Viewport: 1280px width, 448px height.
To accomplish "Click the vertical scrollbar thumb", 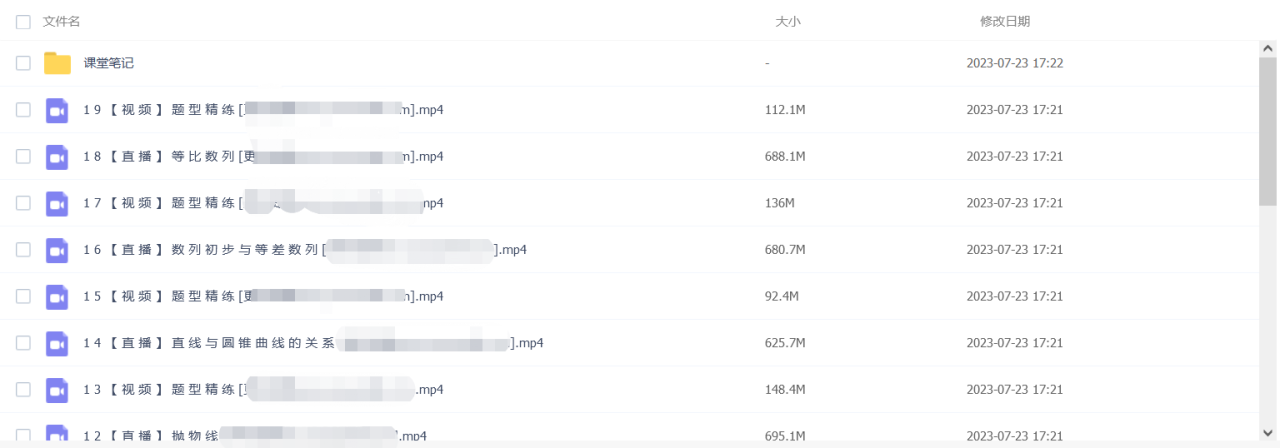I will (x=1267, y=130).
